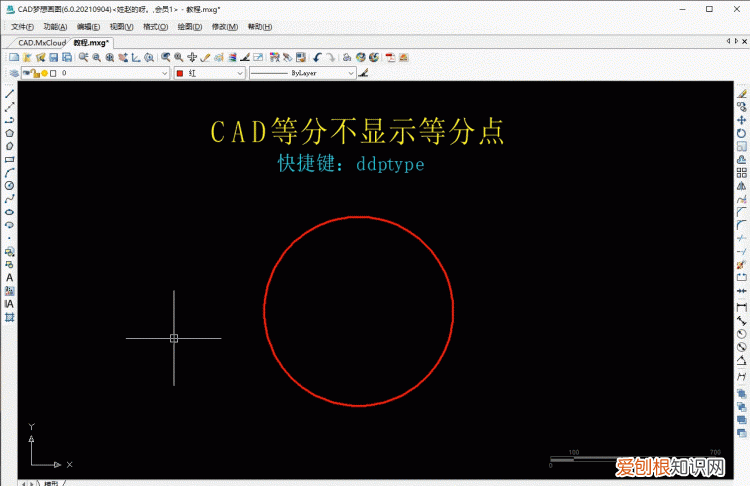Toggle layer 0 lock icon
The height and width of the screenshot is (486, 750).
pyautogui.click(x=35, y=73)
